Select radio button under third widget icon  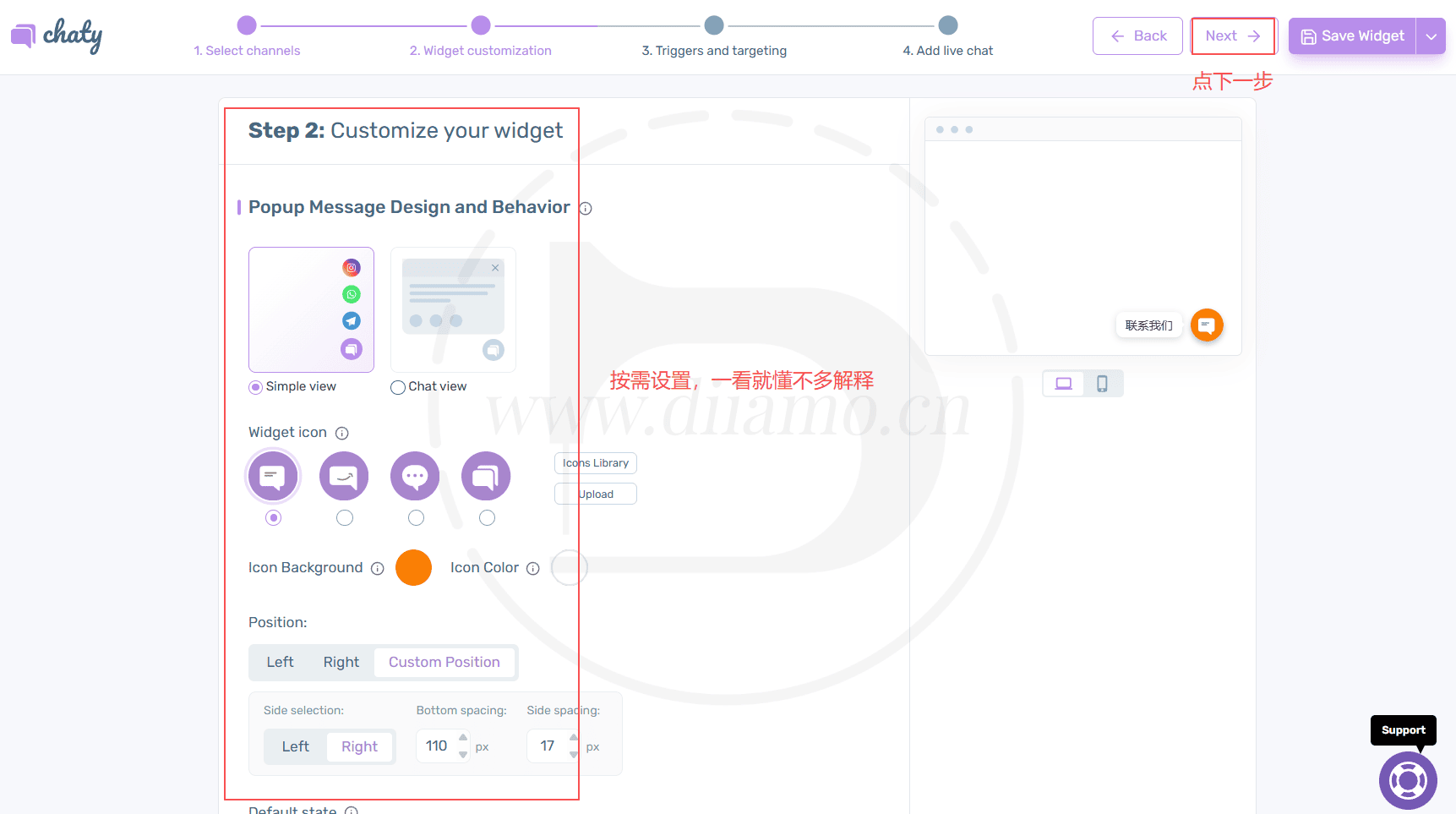point(416,517)
